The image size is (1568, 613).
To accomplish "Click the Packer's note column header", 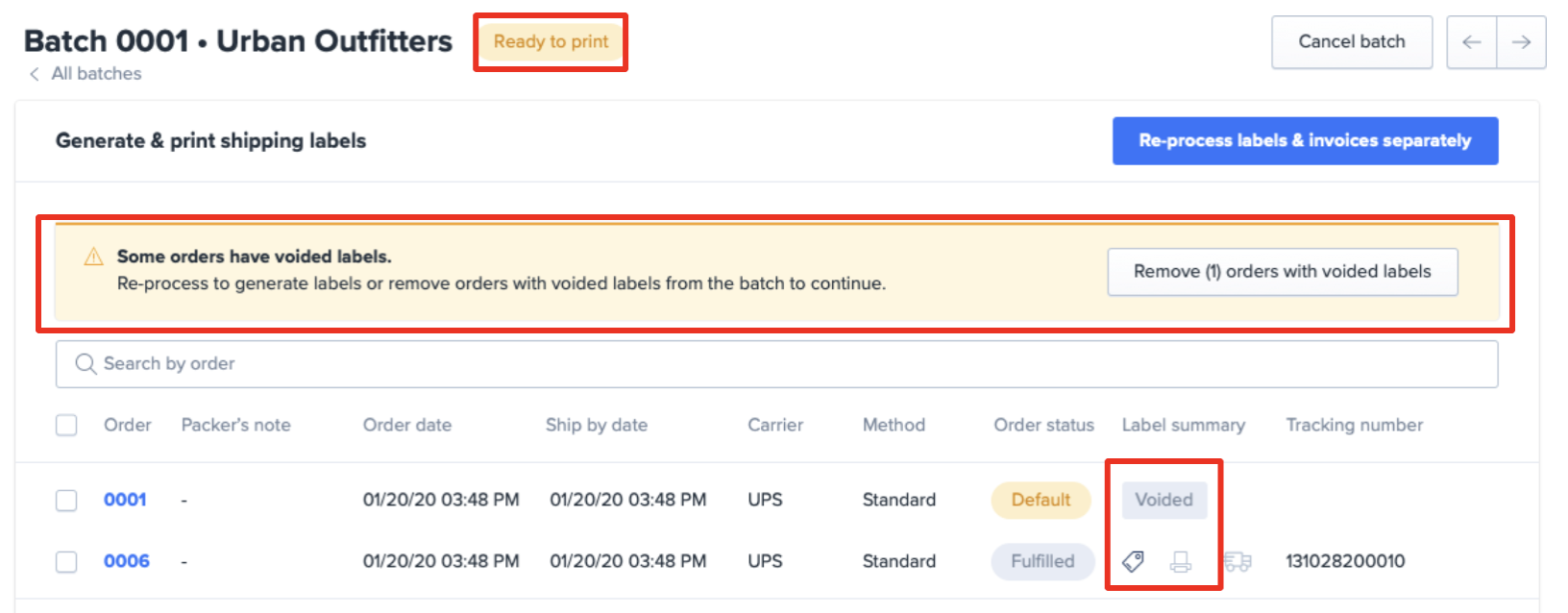I will (236, 425).
